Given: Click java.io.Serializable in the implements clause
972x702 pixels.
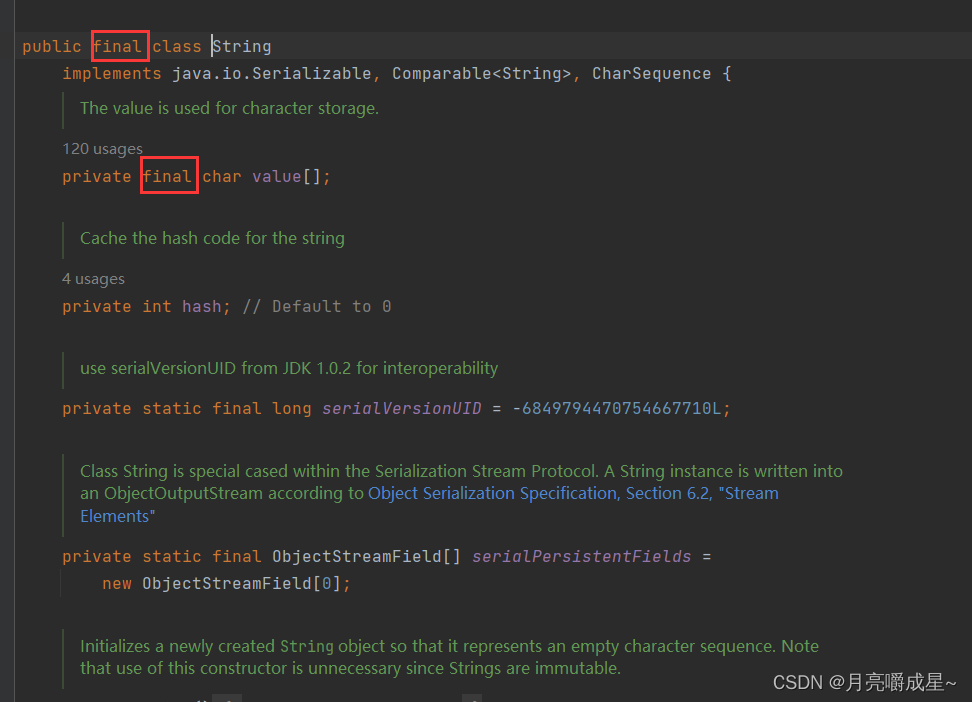Looking at the screenshot, I should [x=272, y=74].
